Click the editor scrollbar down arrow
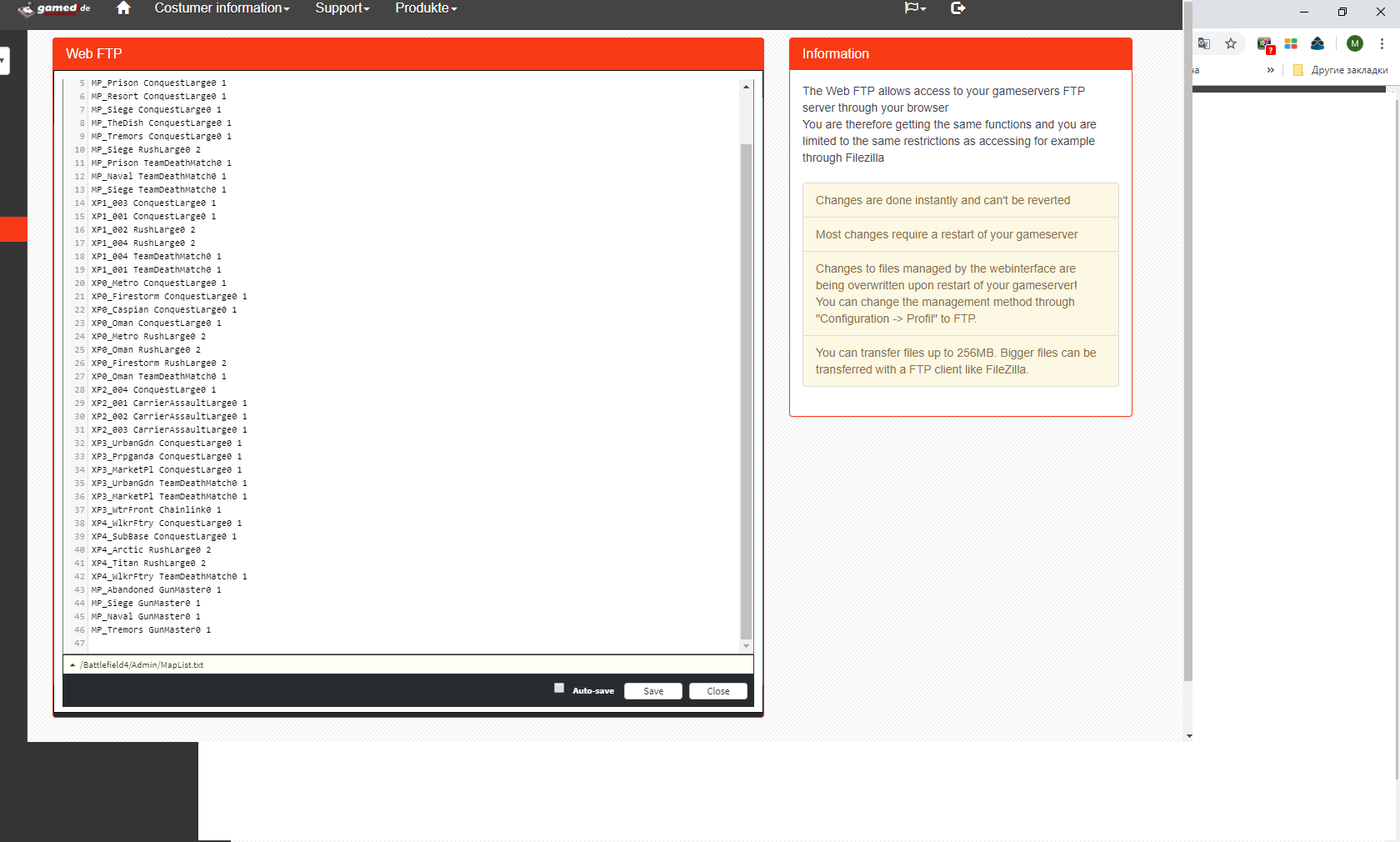 pyautogui.click(x=746, y=646)
